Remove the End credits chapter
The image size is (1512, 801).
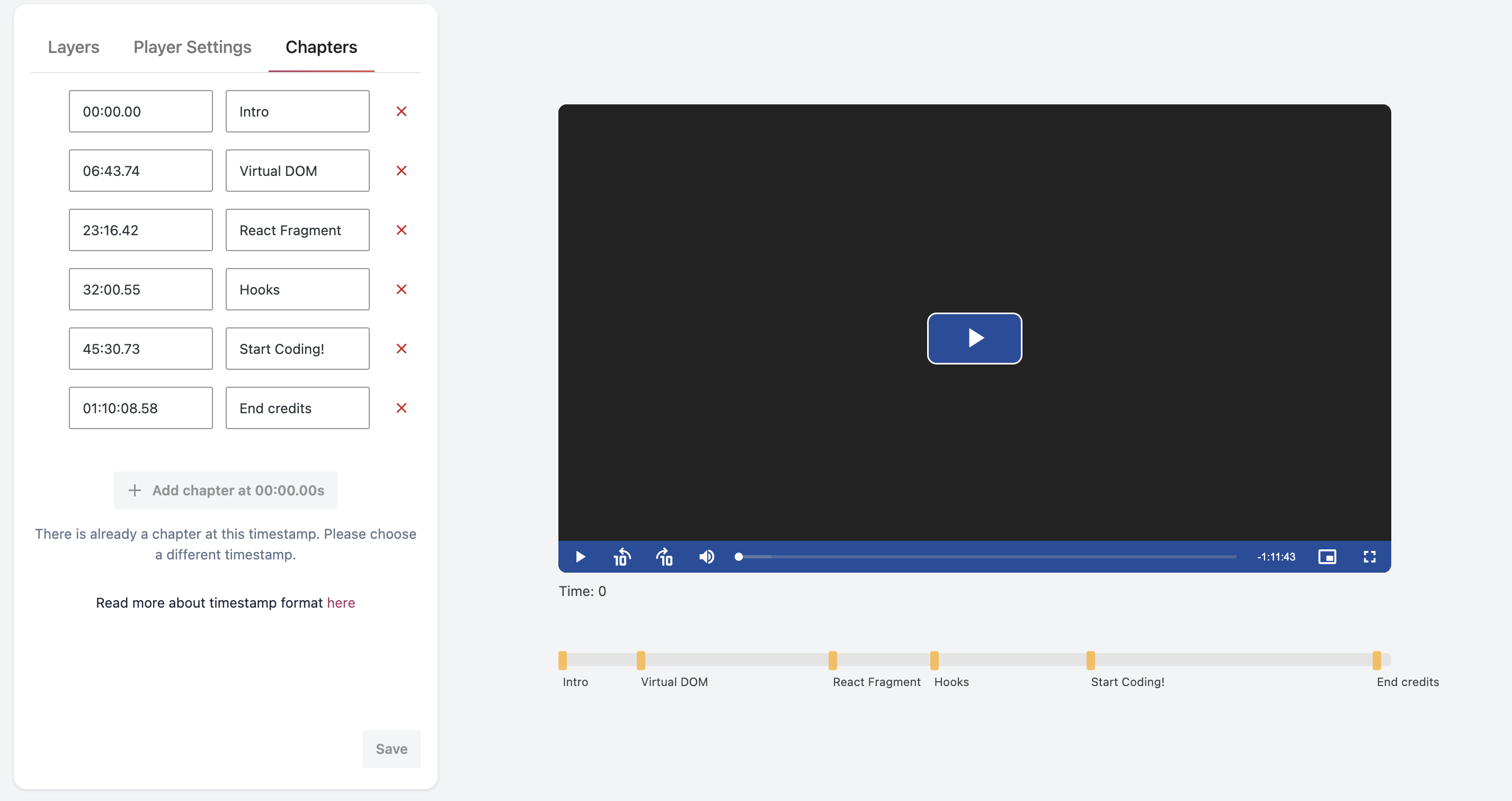click(x=402, y=407)
